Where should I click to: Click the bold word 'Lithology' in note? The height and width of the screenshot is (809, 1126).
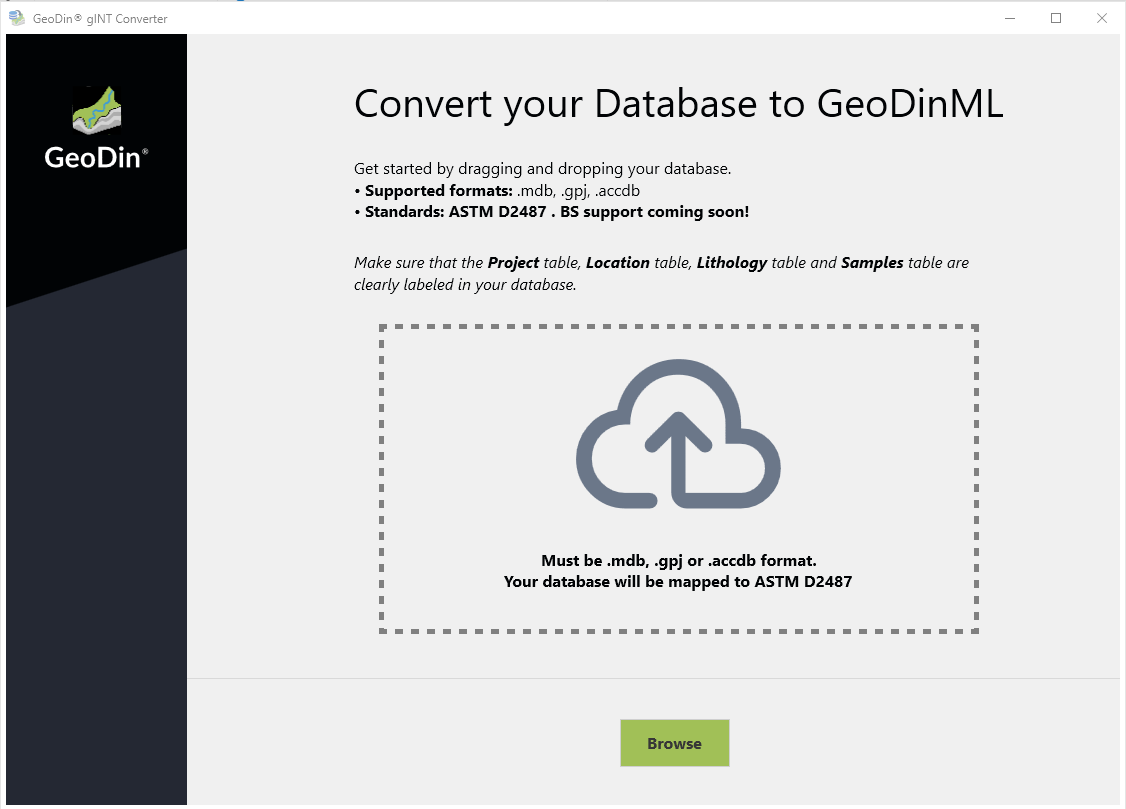[x=732, y=263]
